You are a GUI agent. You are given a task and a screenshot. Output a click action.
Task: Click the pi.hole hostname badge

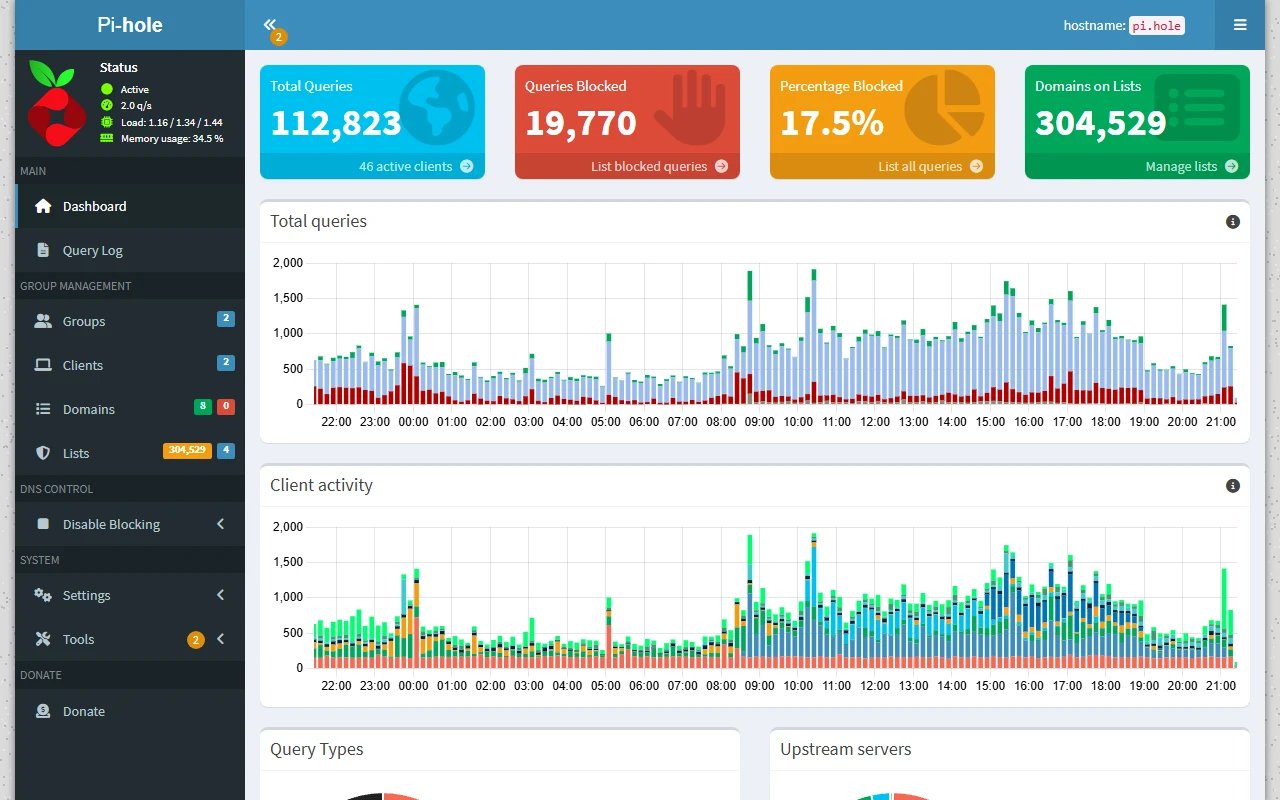coord(1157,26)
